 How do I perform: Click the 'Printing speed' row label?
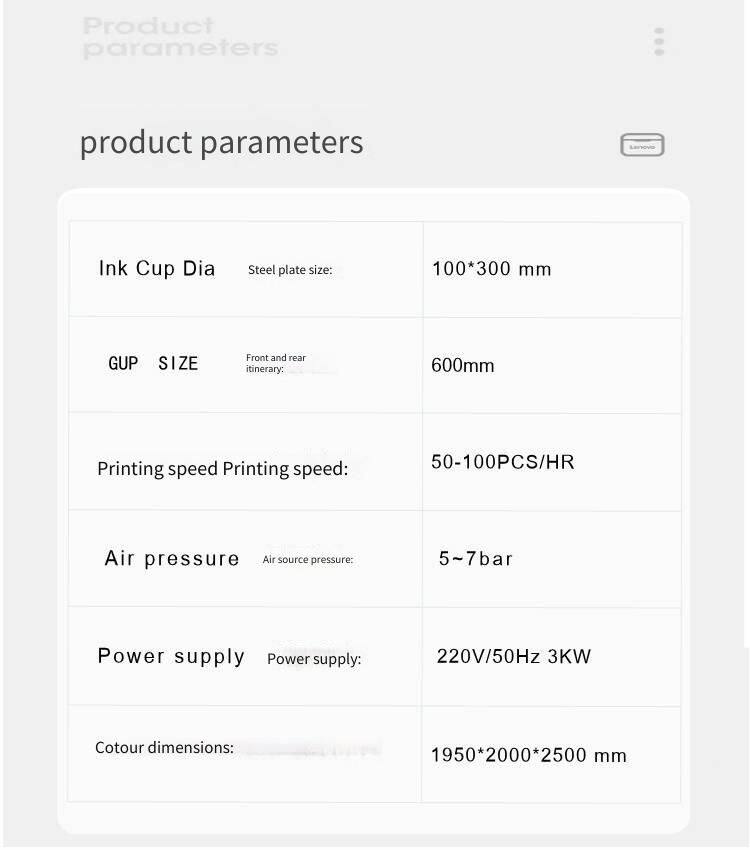[222, 469]
